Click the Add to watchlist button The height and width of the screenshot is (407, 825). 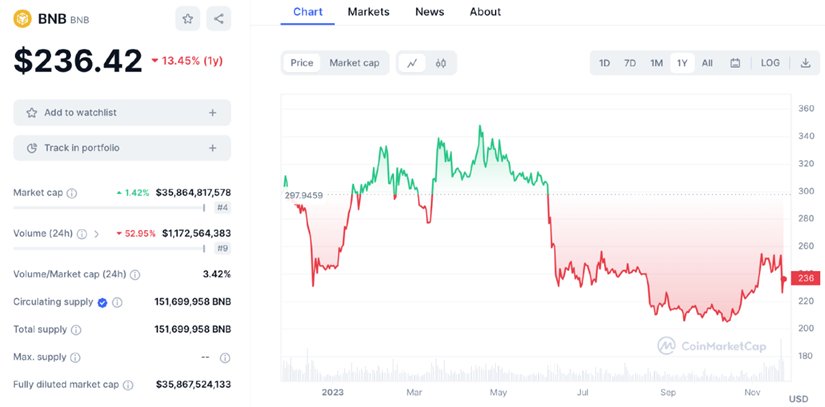pos(122,113)
